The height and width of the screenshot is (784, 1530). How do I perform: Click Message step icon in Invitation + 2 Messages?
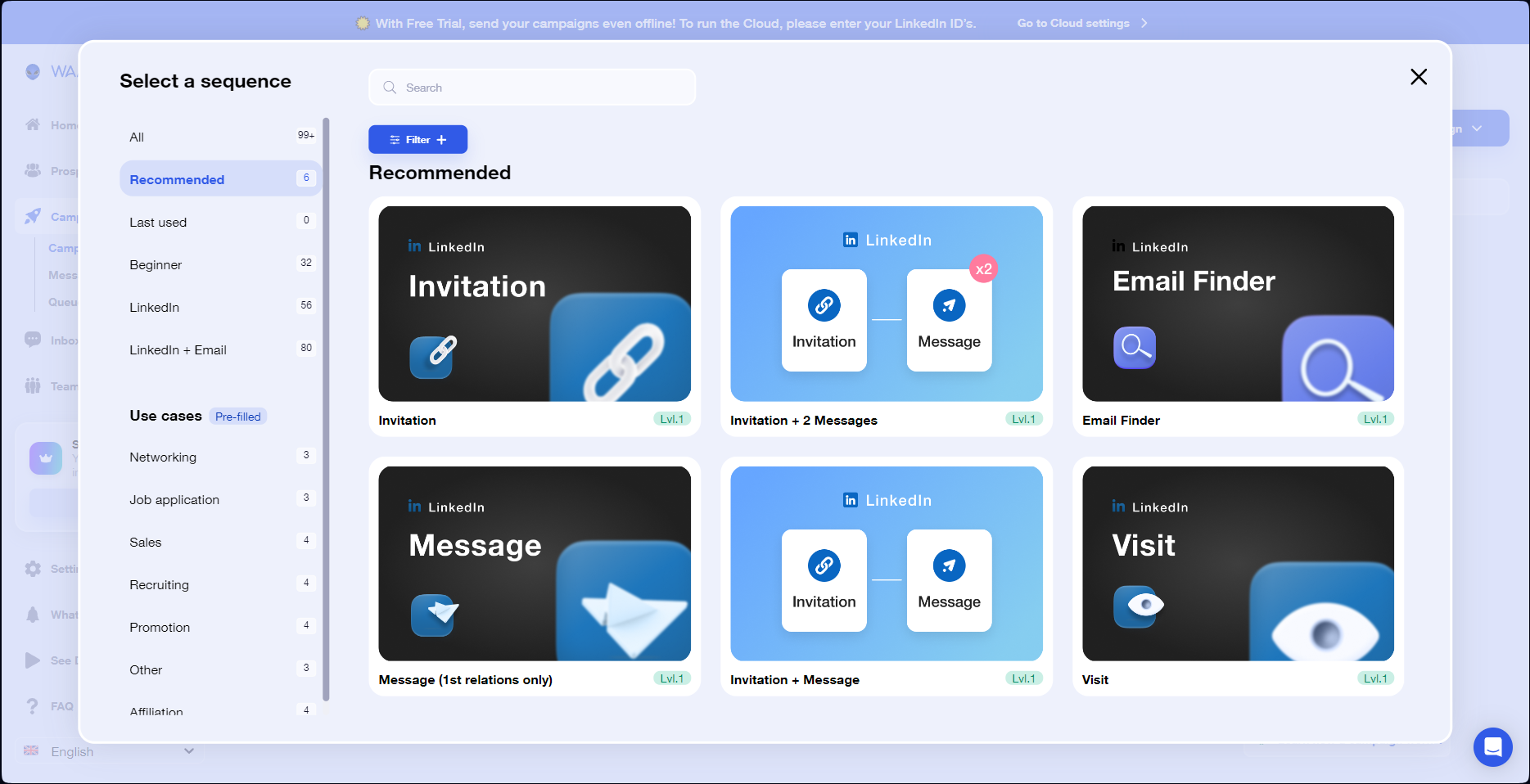point(949,305)
